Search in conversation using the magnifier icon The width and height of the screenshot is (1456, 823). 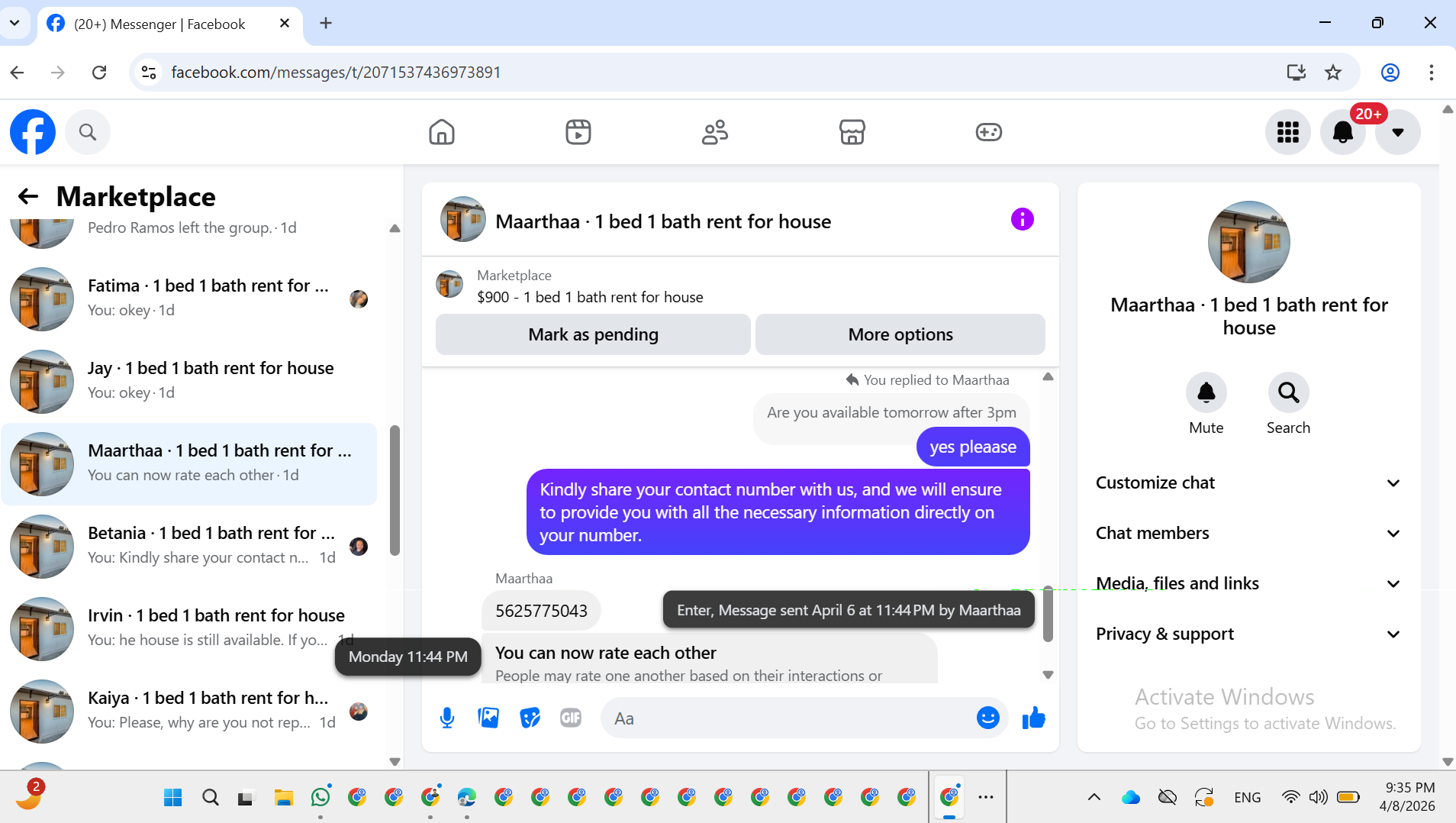(1289, 392)
